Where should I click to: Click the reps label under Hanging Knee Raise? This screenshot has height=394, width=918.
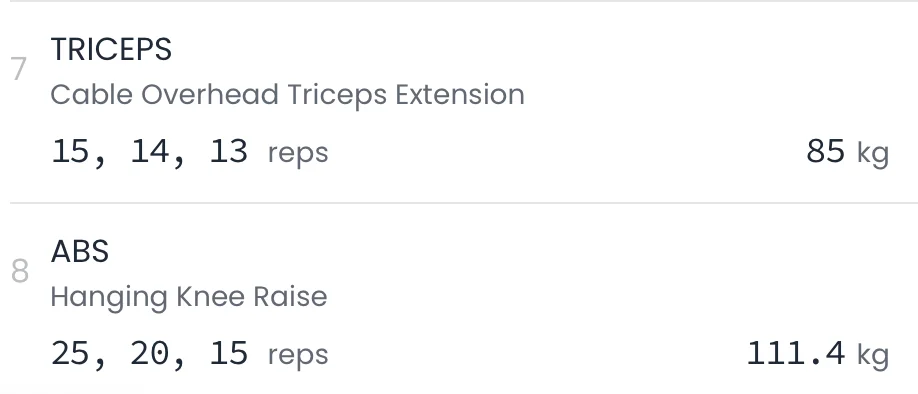click(x=298, y=356)
